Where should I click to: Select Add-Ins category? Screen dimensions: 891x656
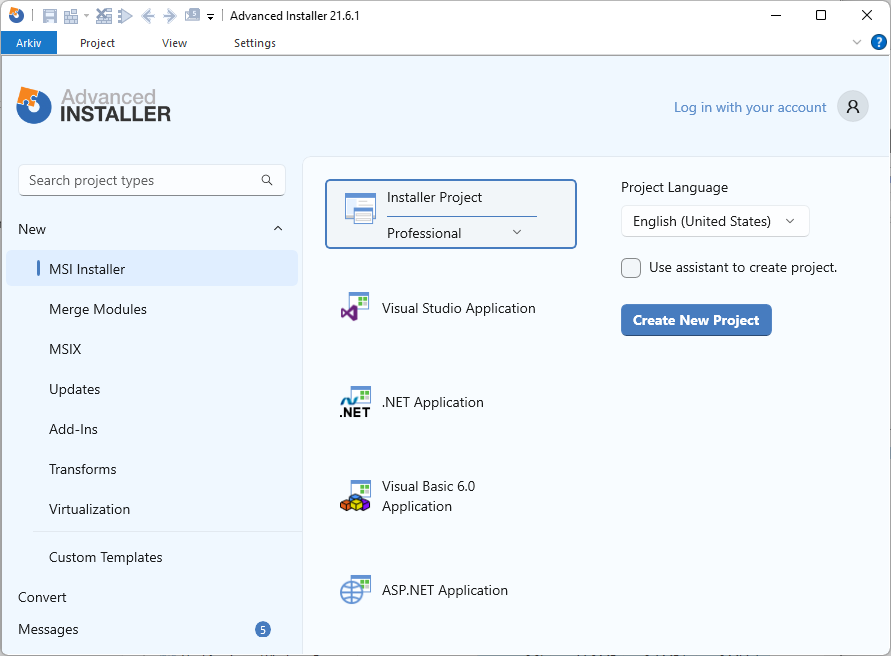[73, 429]
